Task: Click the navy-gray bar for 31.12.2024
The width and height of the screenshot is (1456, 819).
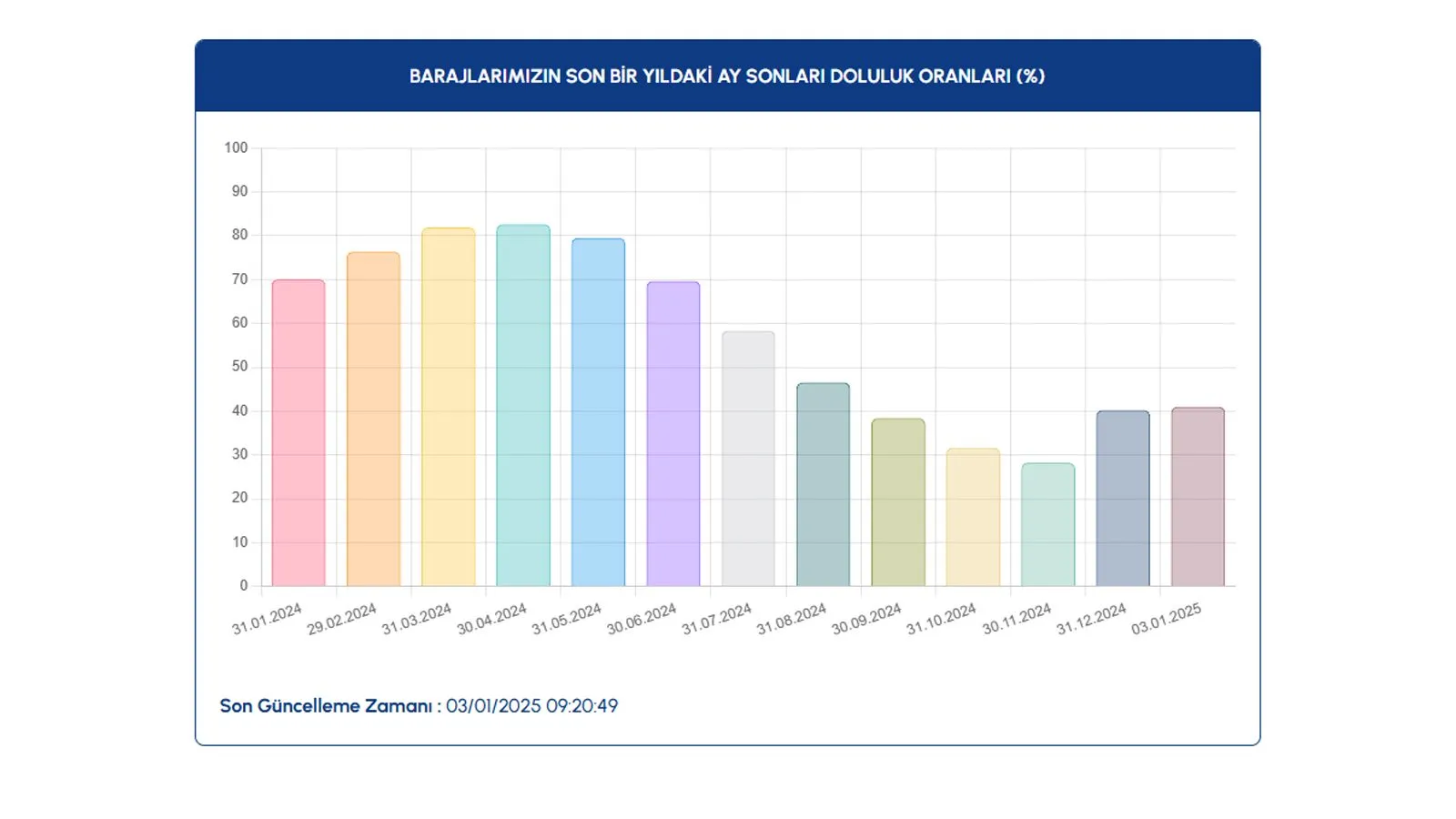Action: pyautogui.click(x=1123, y=499)
